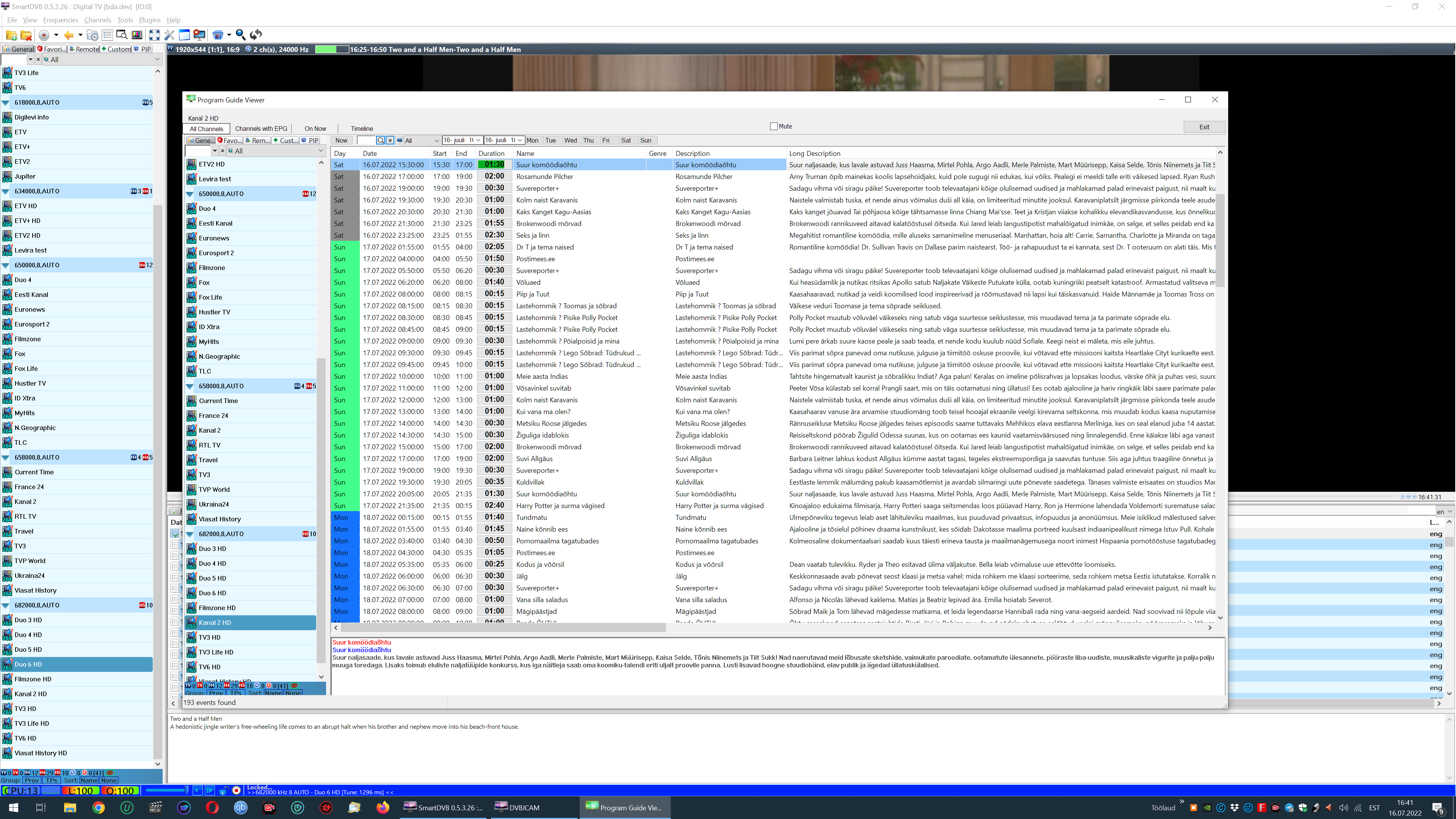Open the back arrow dropdown in toolbar
The height and width of the screenshot is (819, 1456).
[80, 35]
